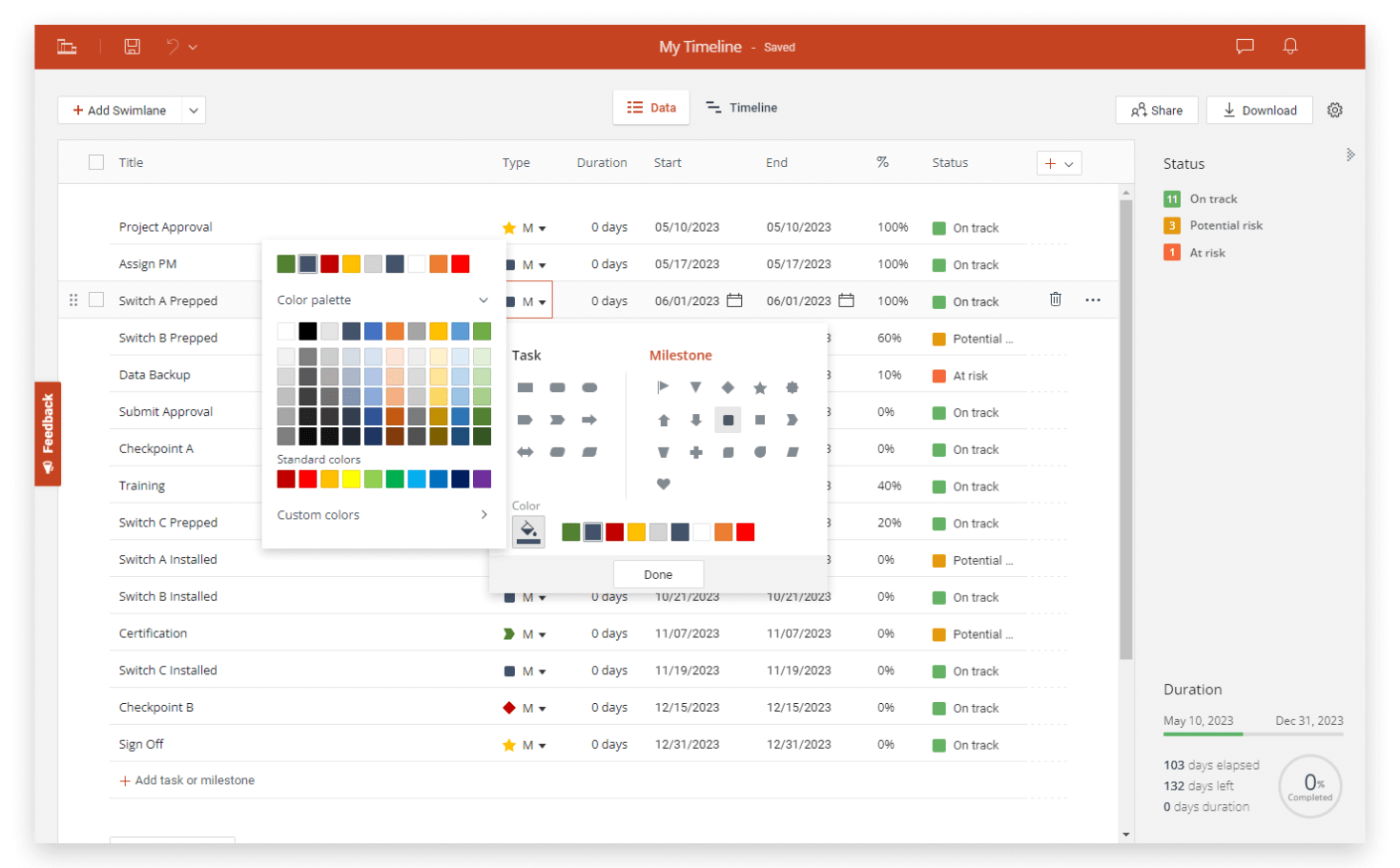Check the Switch A Prepped row checkbox
The width and height of the screenshot is (1400, 868).
coord(95,299)
